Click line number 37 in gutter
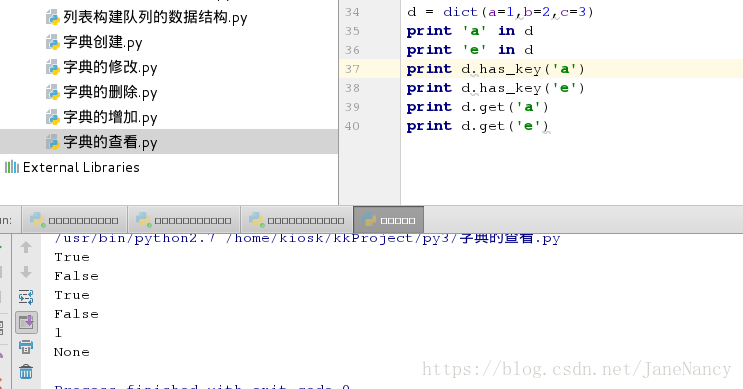 click(352, 69)
